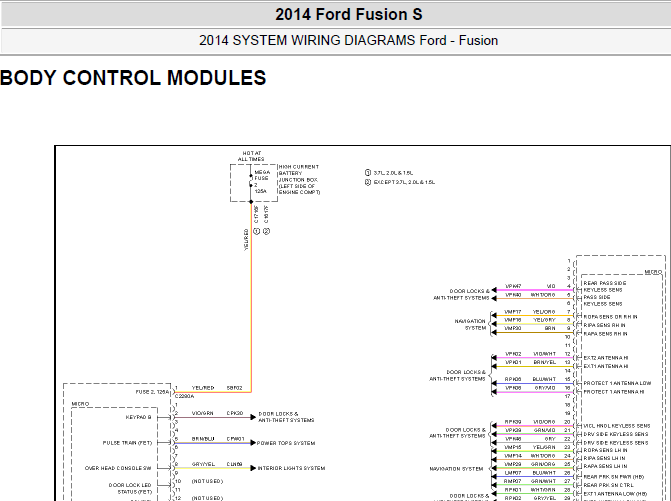This screenshot has width=671, height=501.
Task: Click the "GRY/YEL" wire label at left pin 8
Action: pyautogui.click(x=203, y=464)
